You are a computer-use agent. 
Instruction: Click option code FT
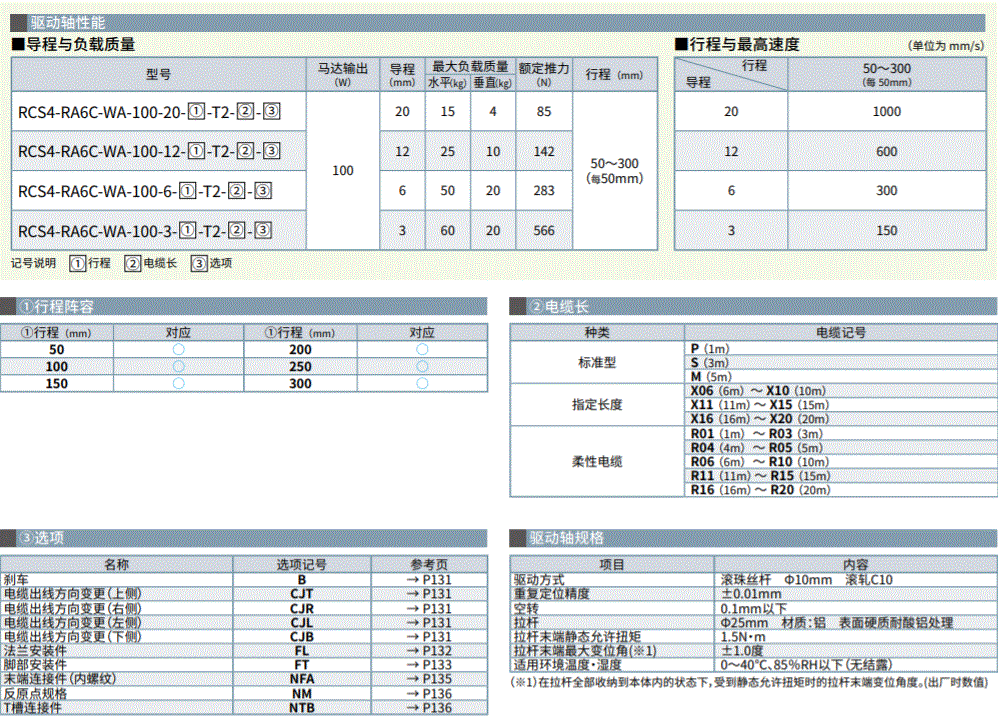[x=302, y=665]
